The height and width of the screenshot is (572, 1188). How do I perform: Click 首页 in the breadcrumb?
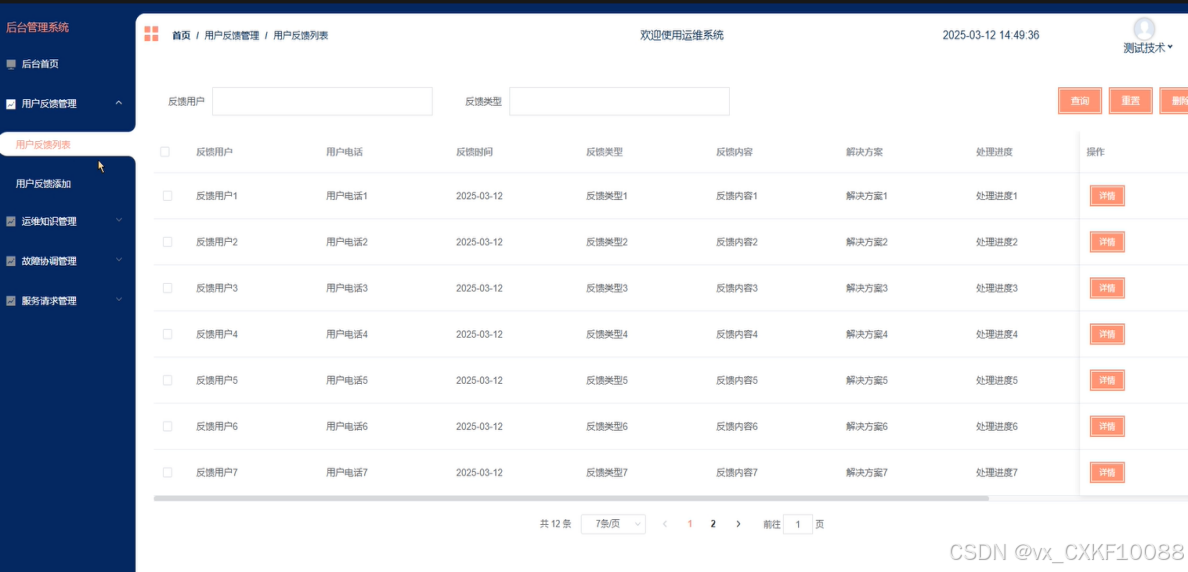tap(181, 36)
